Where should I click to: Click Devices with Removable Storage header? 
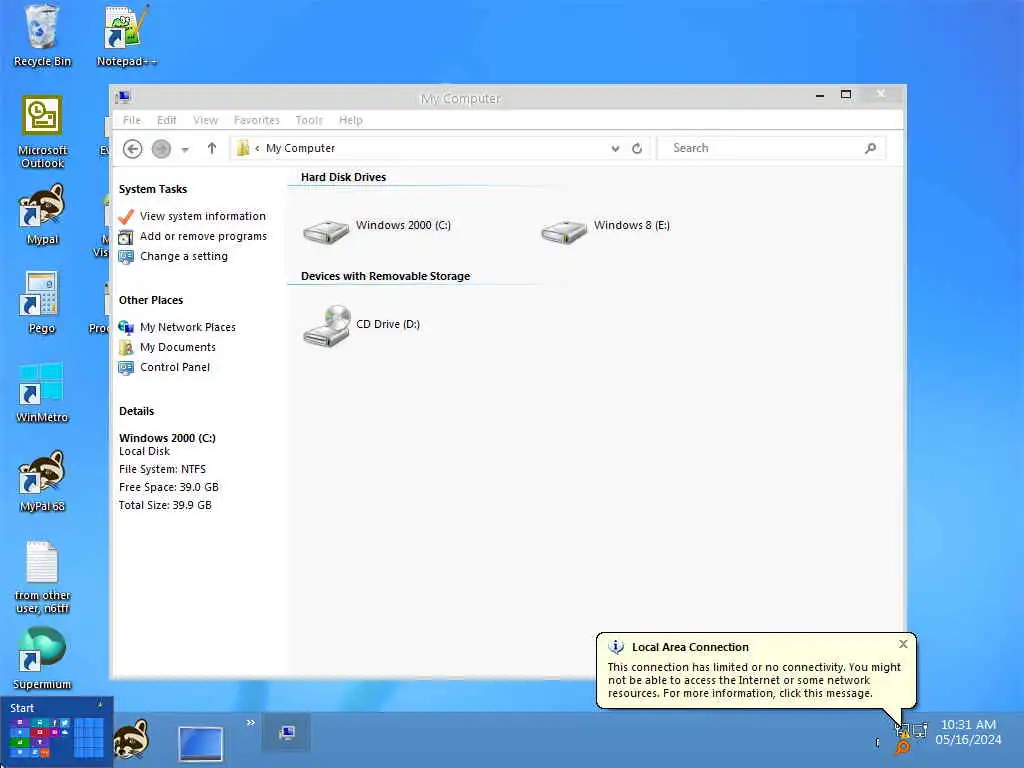click(385, 276)
